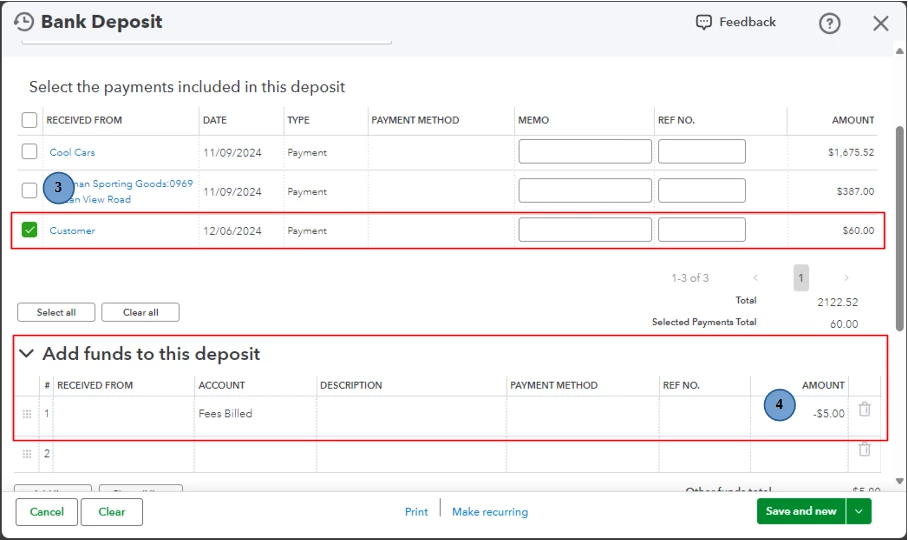Open the help question mark icon
Screen dimensions: 908x540
tap(829, 23)
